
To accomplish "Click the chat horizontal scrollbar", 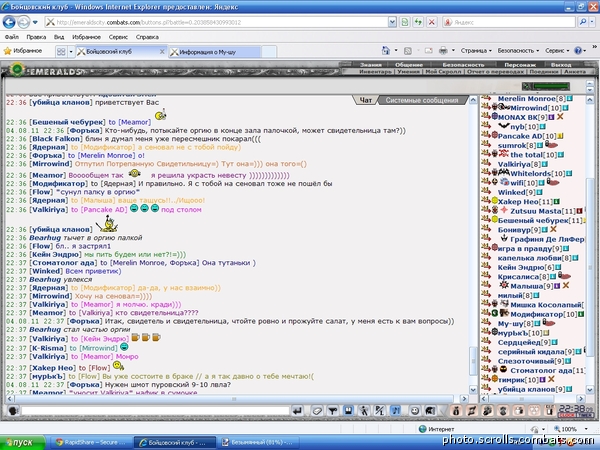I will coord(235,399).
